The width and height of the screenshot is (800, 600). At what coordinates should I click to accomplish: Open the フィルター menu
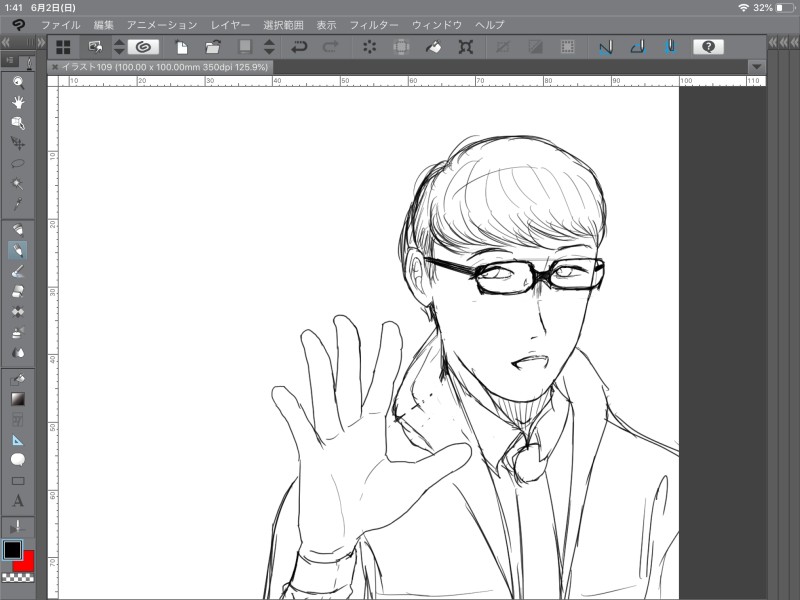tap(374, 24)
